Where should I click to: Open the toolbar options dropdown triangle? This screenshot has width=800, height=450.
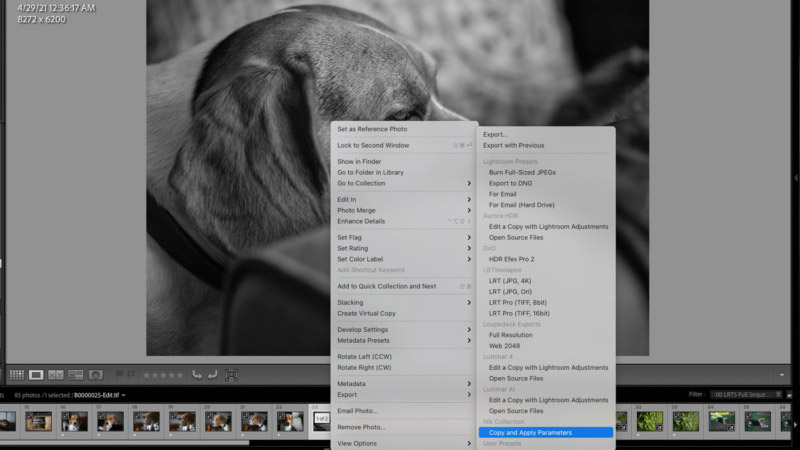[x=781, y=375]
